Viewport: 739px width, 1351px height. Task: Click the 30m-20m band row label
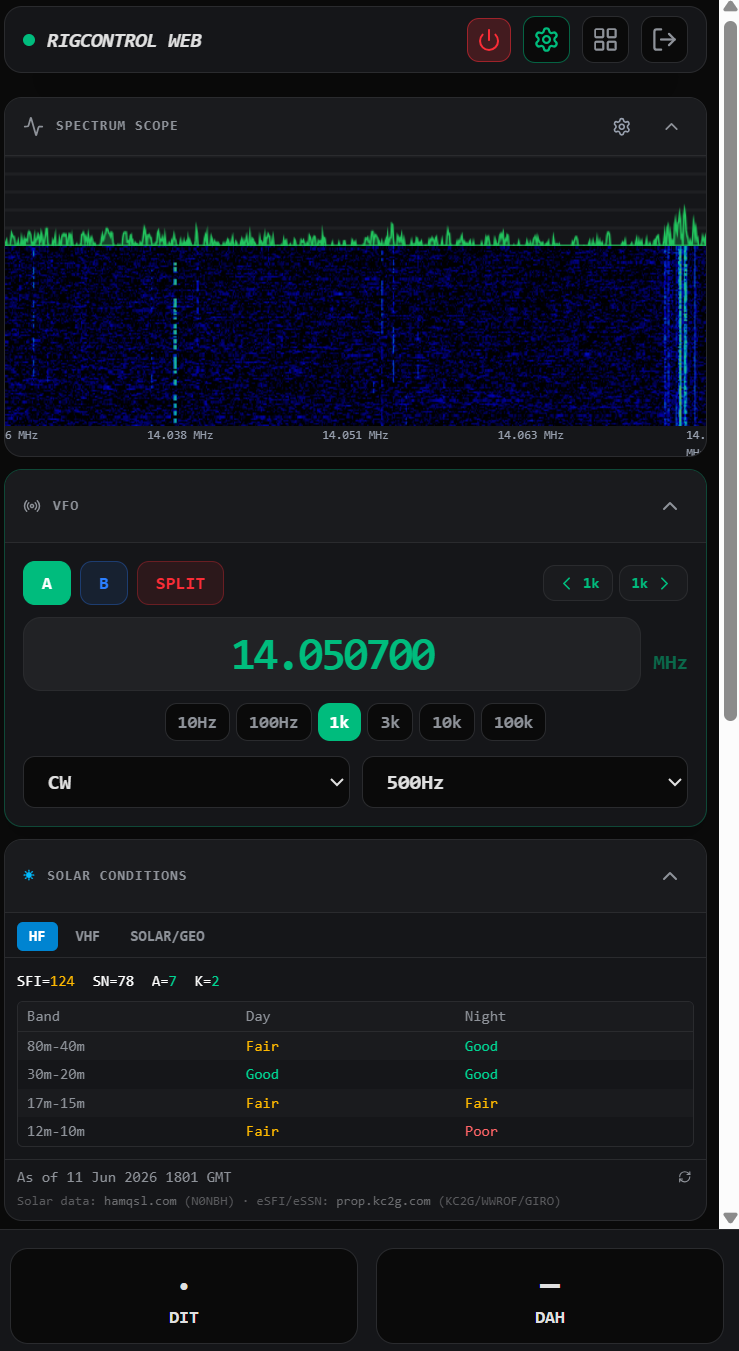56,1074
